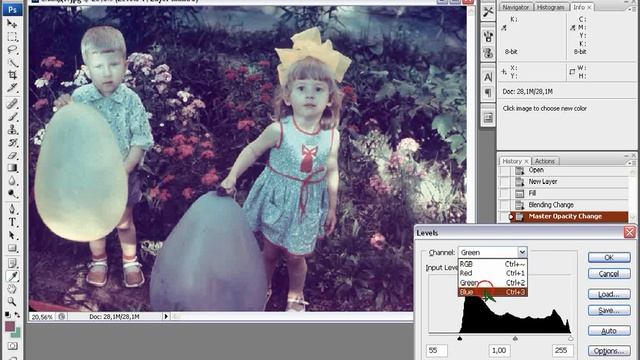
Task: Set history brush source for Blending Change
Action: point(504,205)
